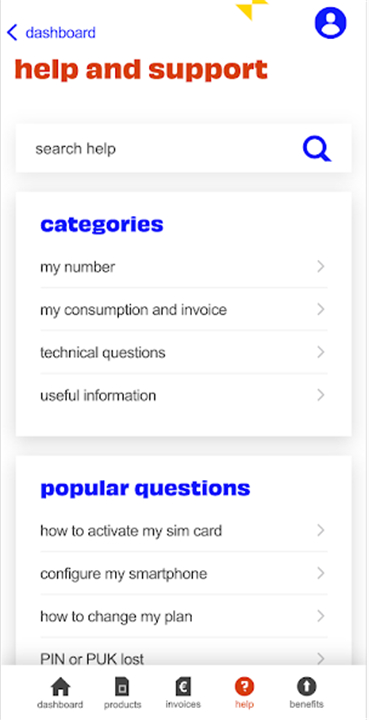Image resolution: width=369 pixels, height=720 pixels.
Task: Tap the back arrow next to dashboard
Action: click(12, 33)
